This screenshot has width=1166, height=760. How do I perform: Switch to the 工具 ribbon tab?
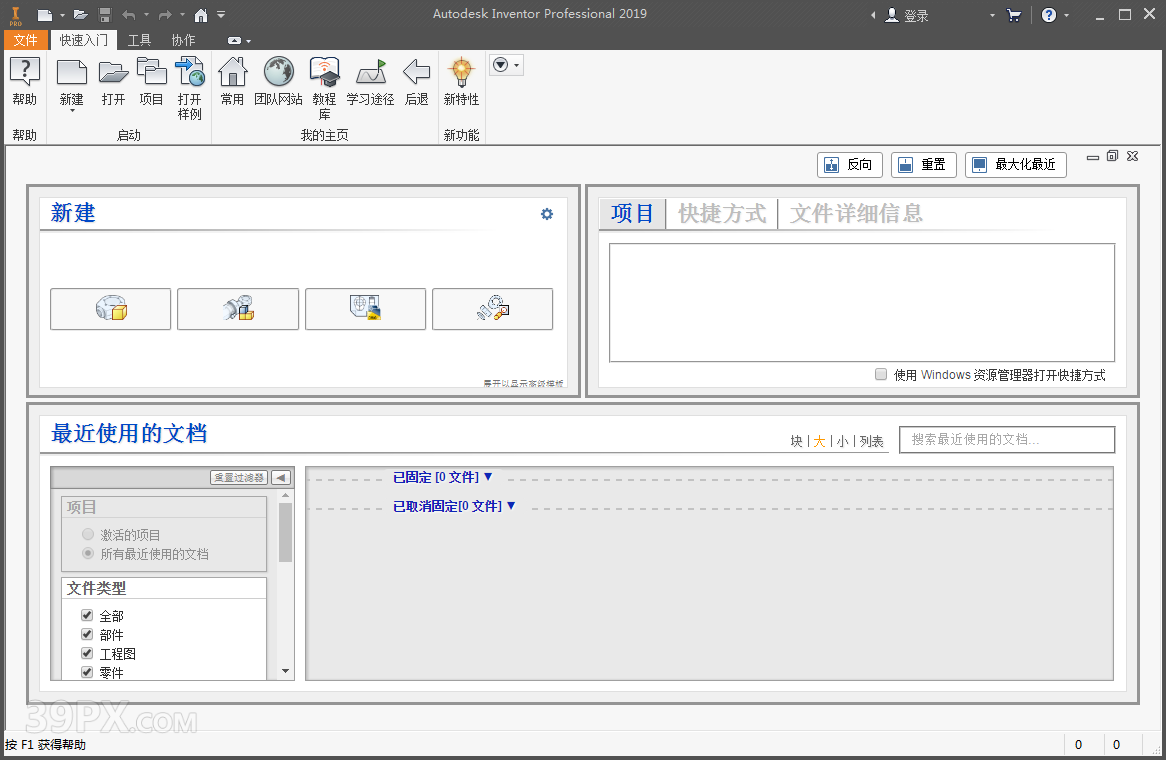coord(139,40)
